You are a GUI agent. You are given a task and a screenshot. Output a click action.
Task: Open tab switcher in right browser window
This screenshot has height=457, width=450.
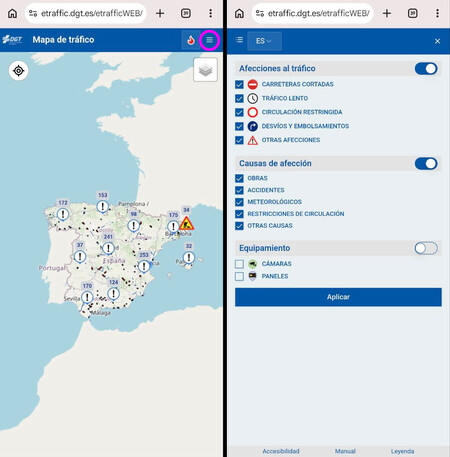coord(413,13)
